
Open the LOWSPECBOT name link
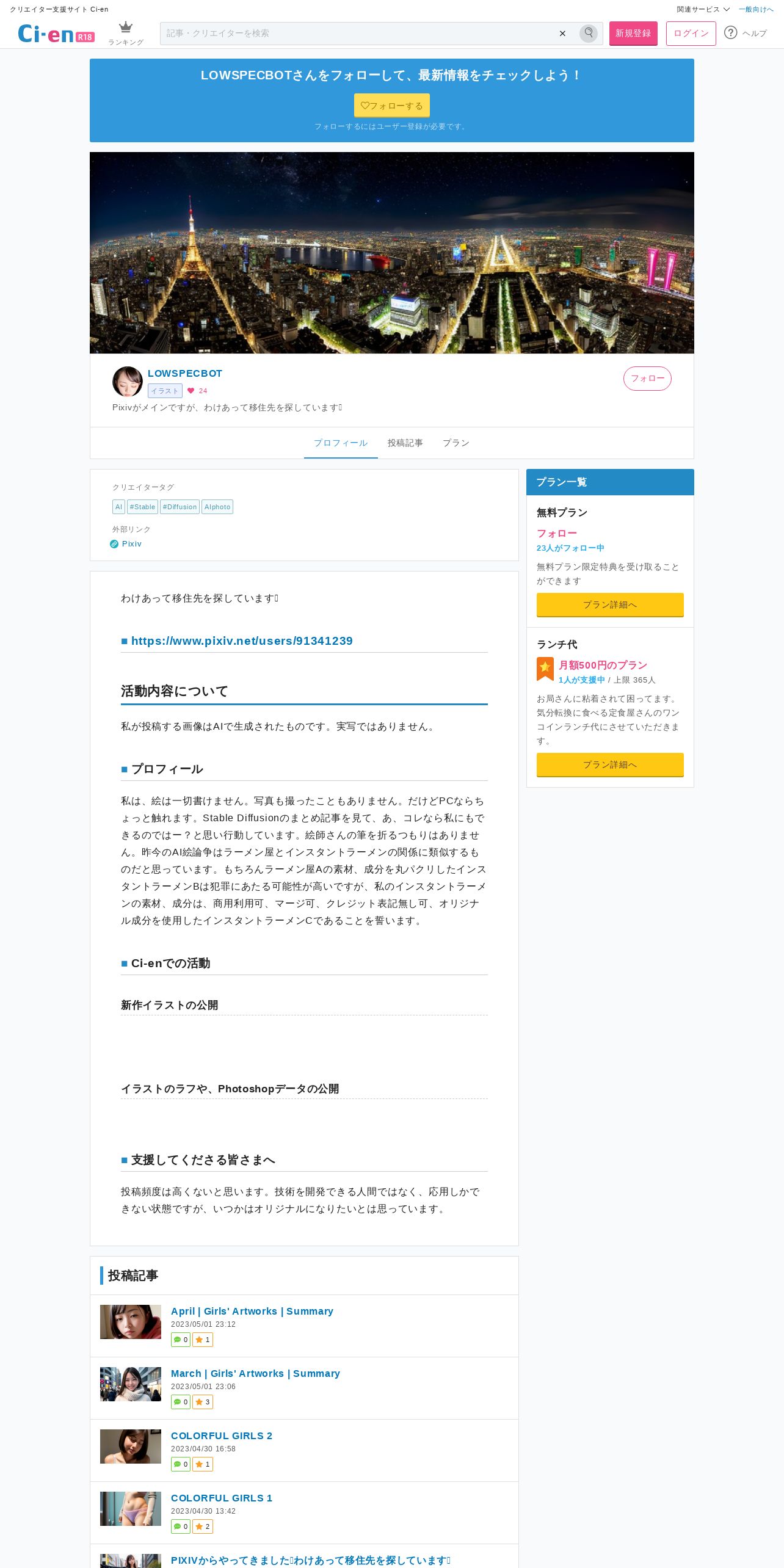185,373
